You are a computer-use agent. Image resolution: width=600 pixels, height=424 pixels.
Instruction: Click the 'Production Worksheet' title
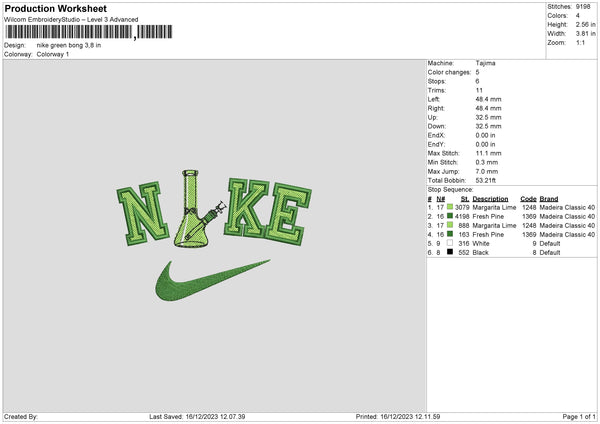coord(55,8)
